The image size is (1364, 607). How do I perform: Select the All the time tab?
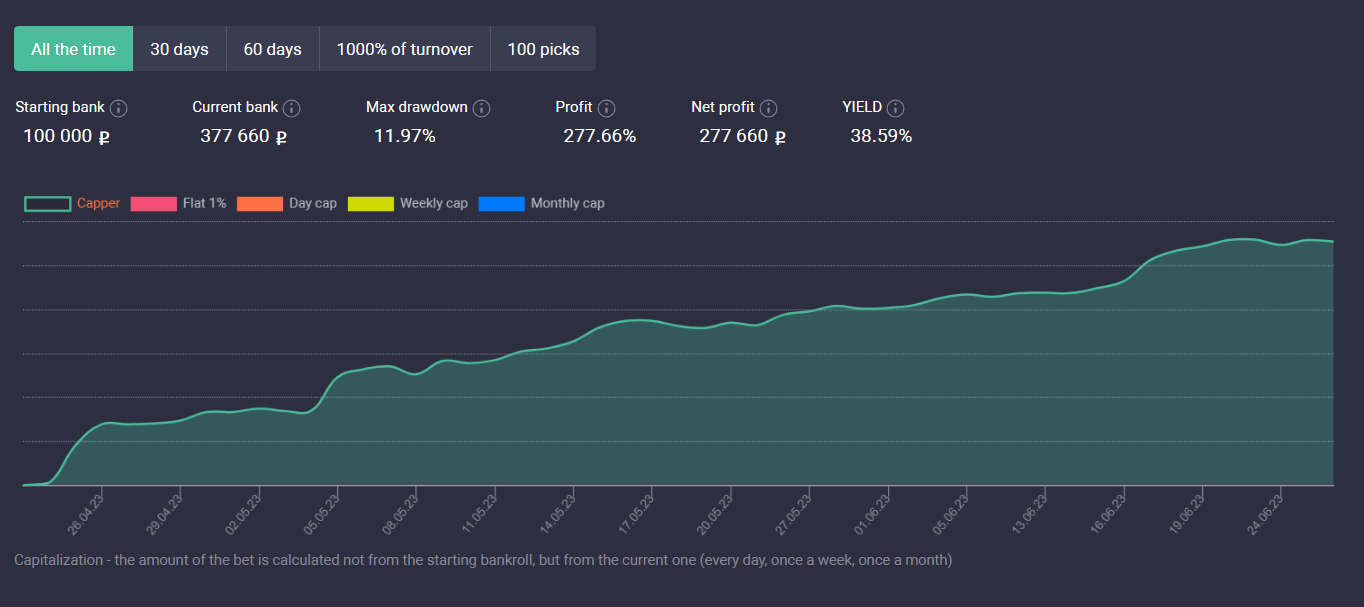pos(73,49)
